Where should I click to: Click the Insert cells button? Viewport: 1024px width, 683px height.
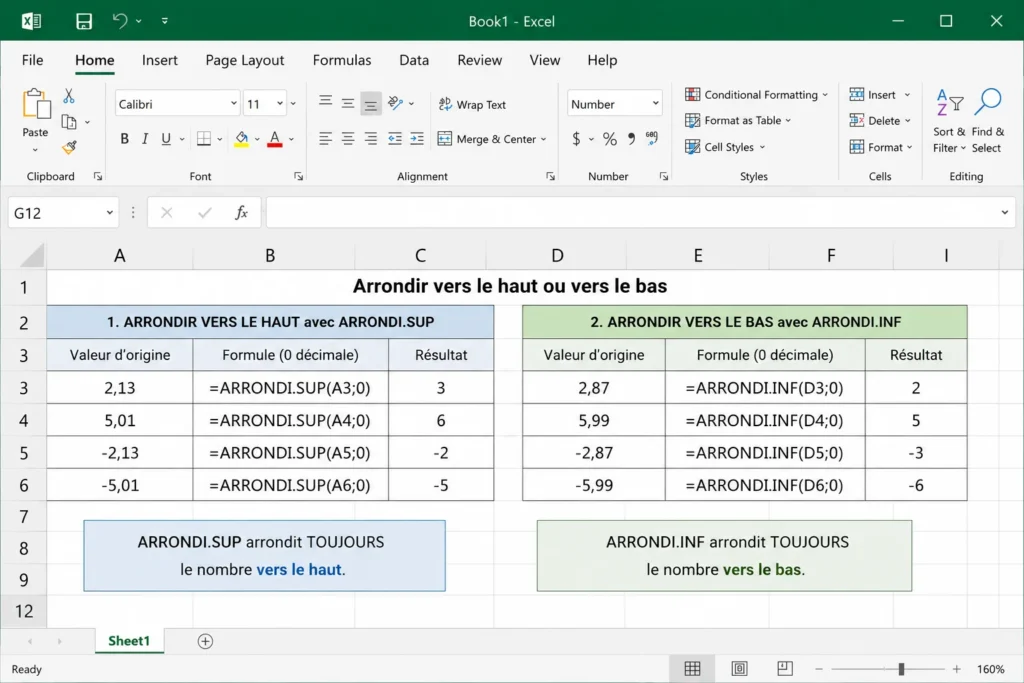coord(872,95)
